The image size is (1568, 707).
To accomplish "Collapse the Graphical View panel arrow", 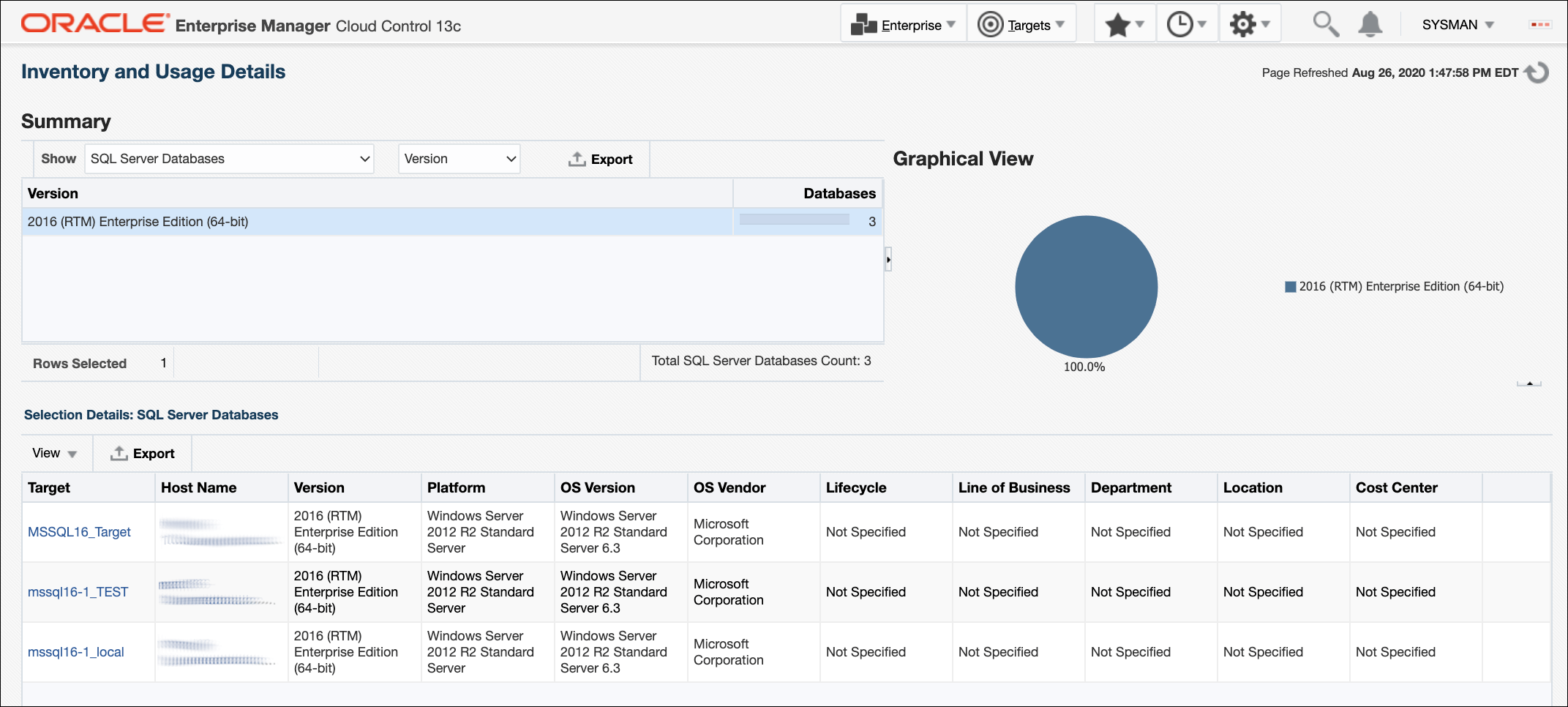I will click(1529, 384).
